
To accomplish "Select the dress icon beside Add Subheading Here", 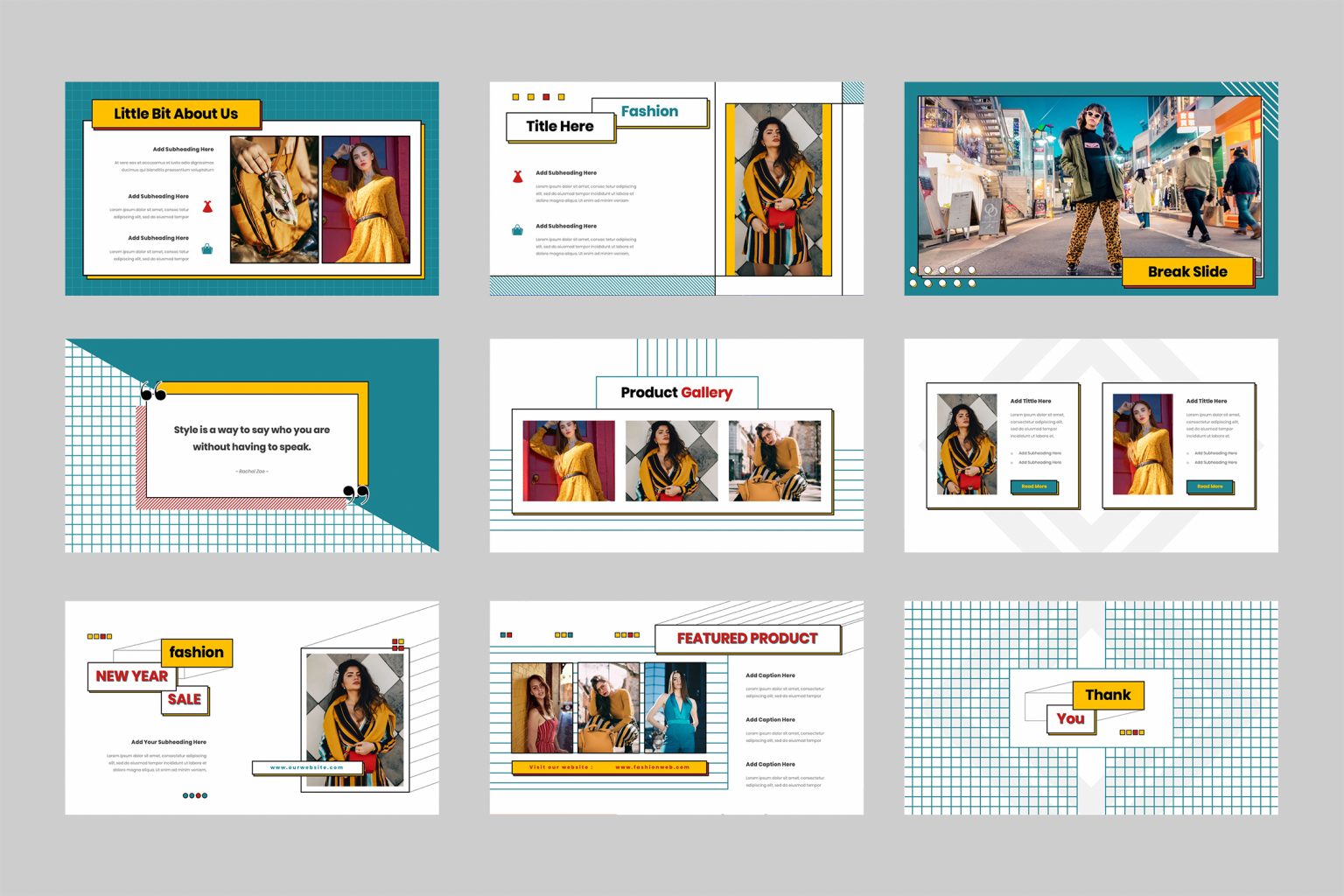I will point(516,175).
